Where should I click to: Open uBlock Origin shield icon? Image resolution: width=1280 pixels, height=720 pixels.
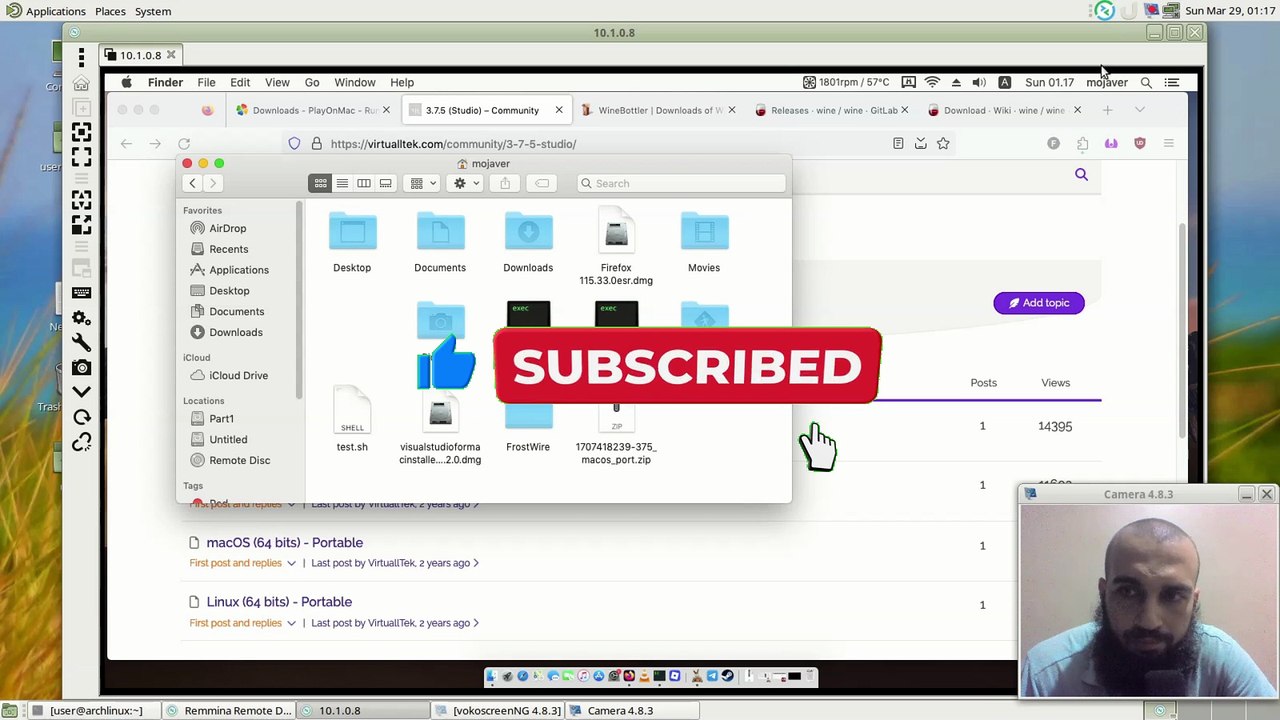[x=1140, y=144]
